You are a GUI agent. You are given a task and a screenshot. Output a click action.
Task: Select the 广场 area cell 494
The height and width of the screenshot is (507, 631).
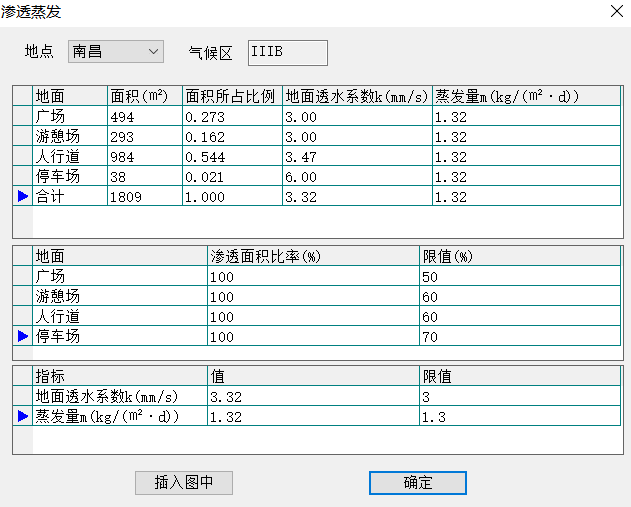pos(144,117)
